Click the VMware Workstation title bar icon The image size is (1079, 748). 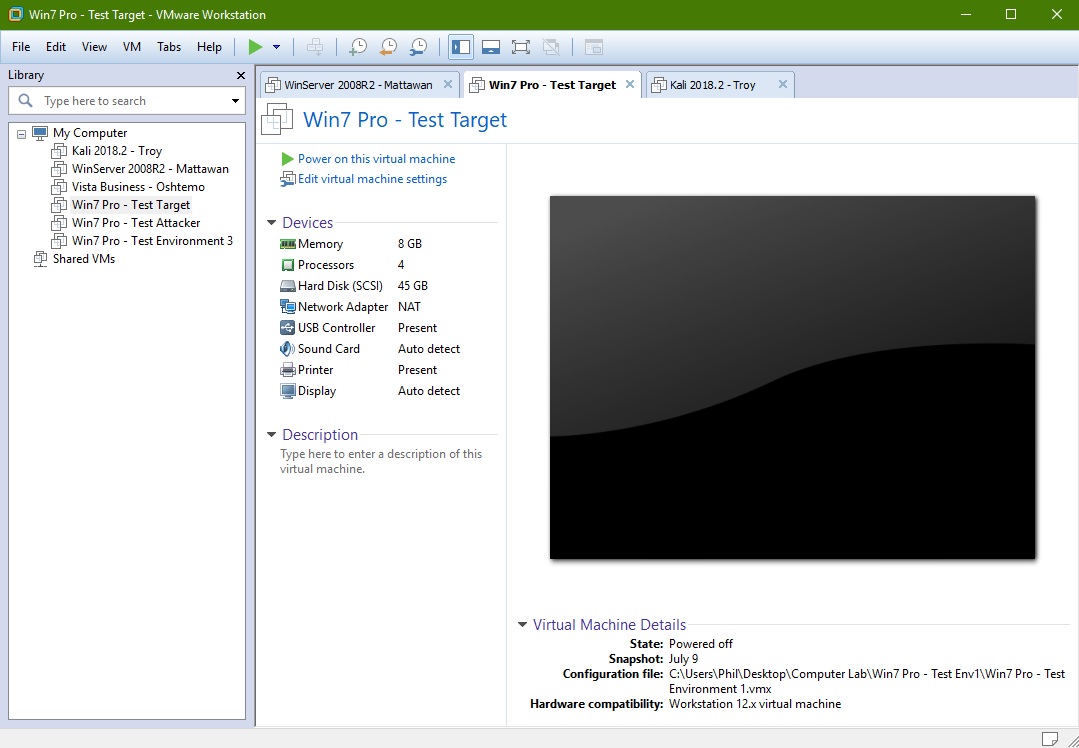click(x=14, y=14)
